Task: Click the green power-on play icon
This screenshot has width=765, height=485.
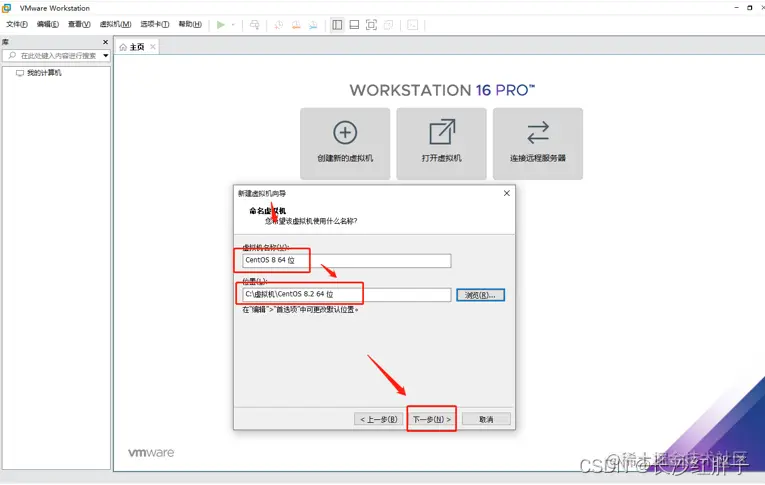Action: tap(221, 25)
